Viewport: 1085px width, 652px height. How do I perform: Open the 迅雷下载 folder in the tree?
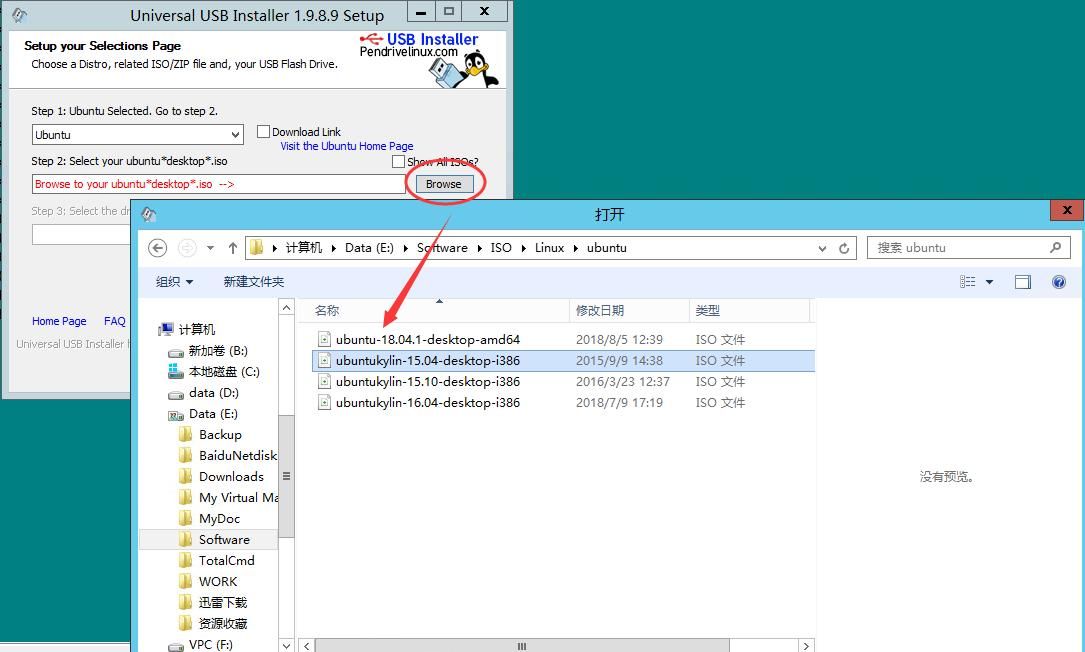[223, 603]
